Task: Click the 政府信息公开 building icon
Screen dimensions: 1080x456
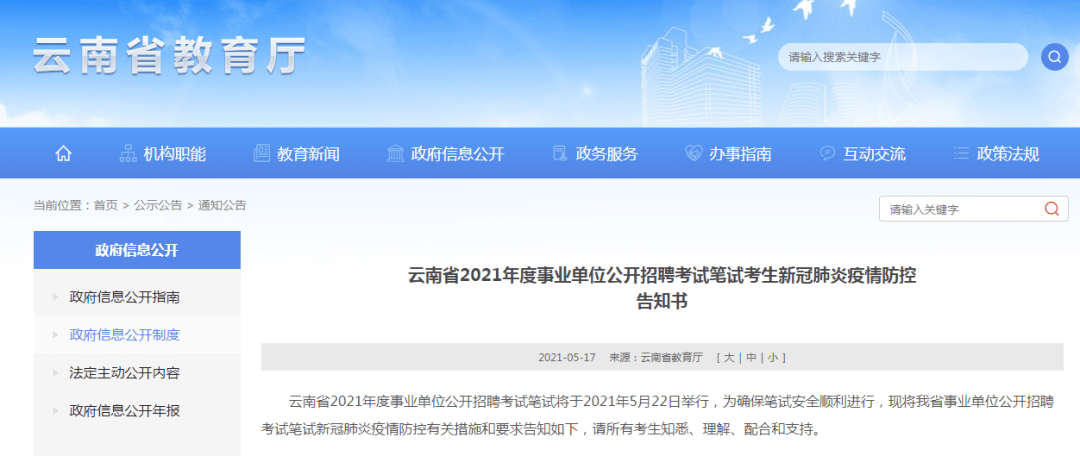Action: click(x=396, y=154)
